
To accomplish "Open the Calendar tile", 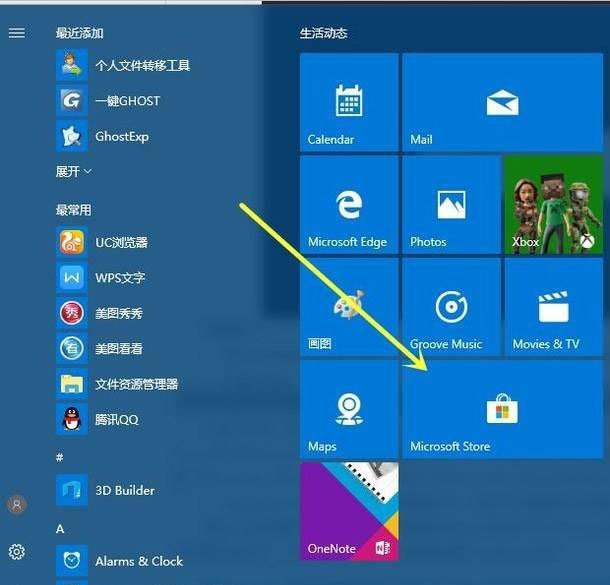I will tap(349, 103).
